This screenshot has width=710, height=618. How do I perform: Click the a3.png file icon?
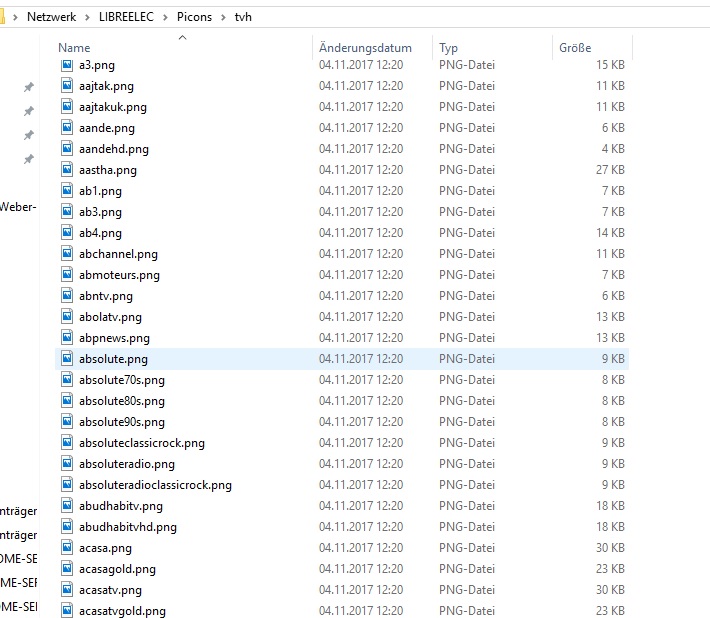point(67,65)
